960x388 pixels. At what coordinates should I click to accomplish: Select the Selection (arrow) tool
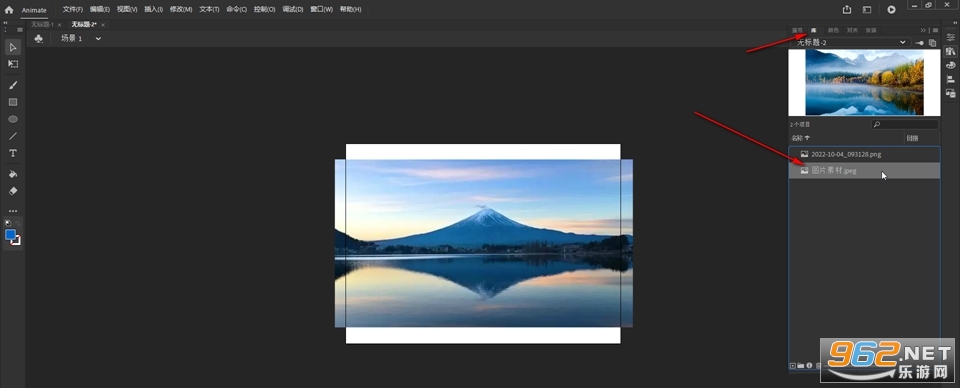coord(13,47)
